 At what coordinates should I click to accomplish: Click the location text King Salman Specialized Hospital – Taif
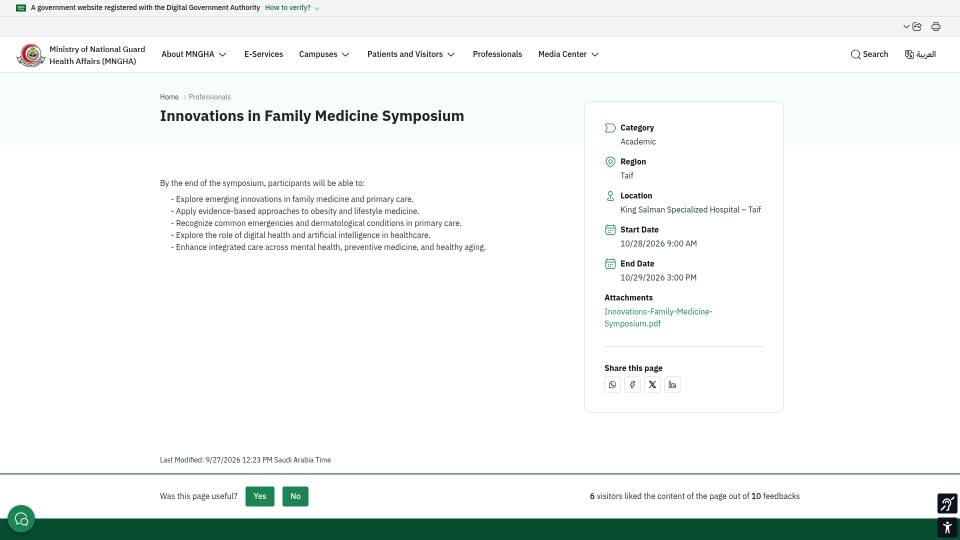691,210
